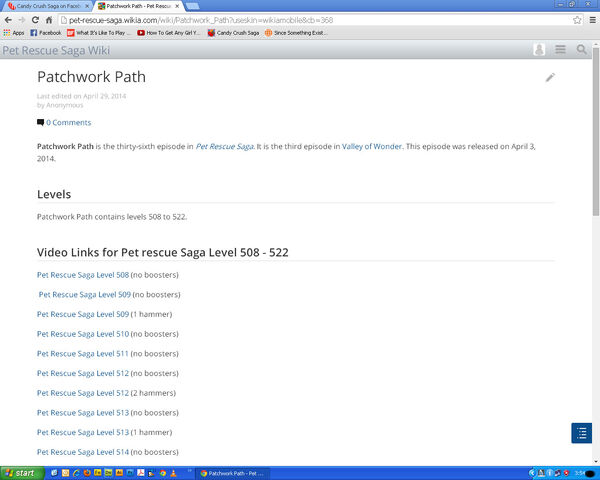Close the Patchwork Path tab

click(x=177, y=6)
